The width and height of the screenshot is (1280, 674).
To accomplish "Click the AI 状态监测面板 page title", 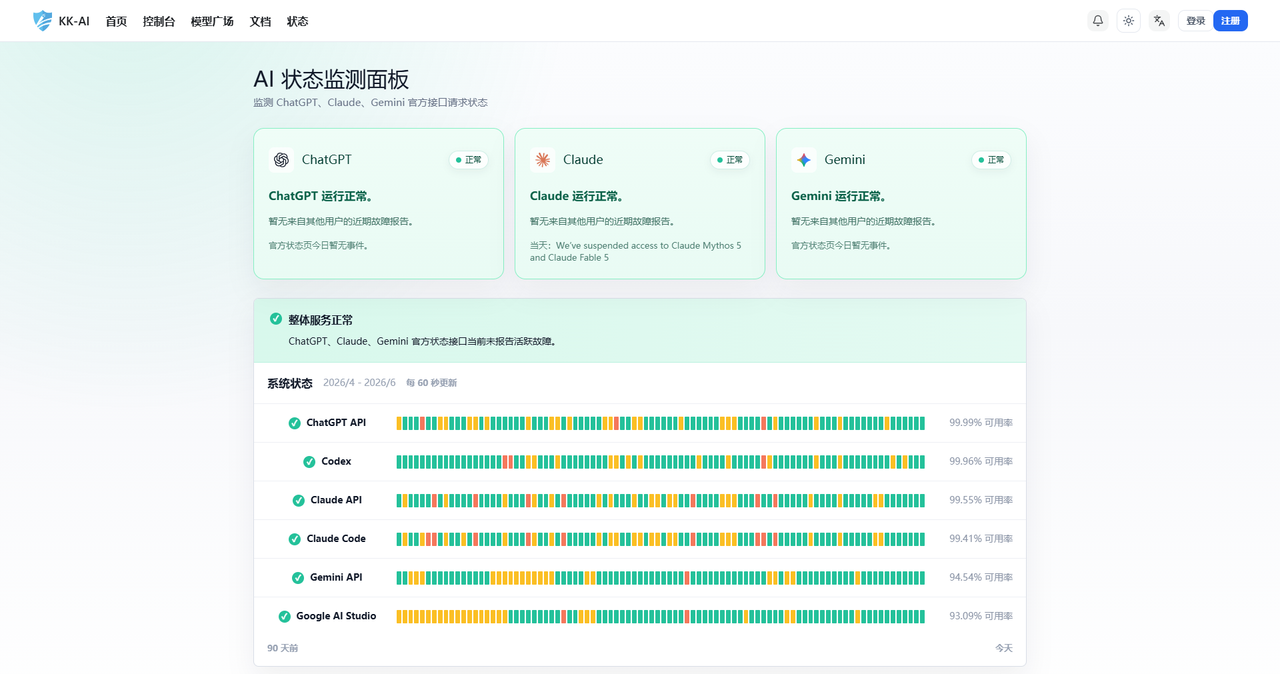I will pos(331,79).
